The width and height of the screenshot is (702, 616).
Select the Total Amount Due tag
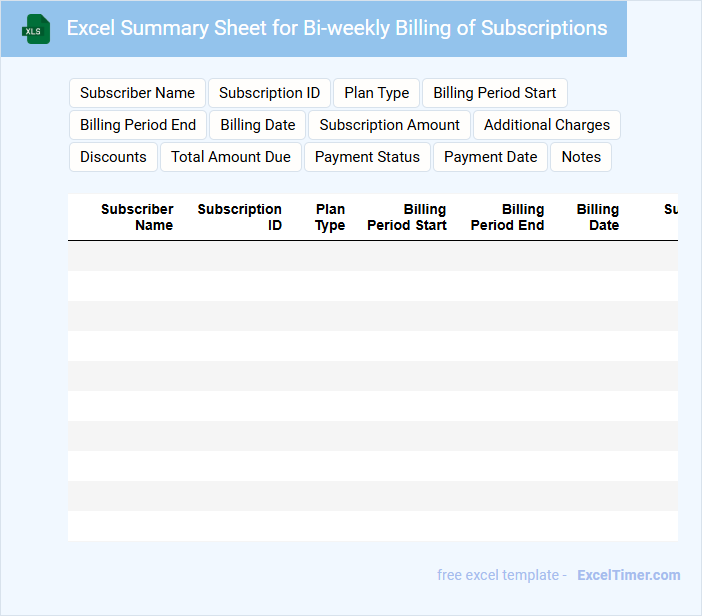[230, 157]
